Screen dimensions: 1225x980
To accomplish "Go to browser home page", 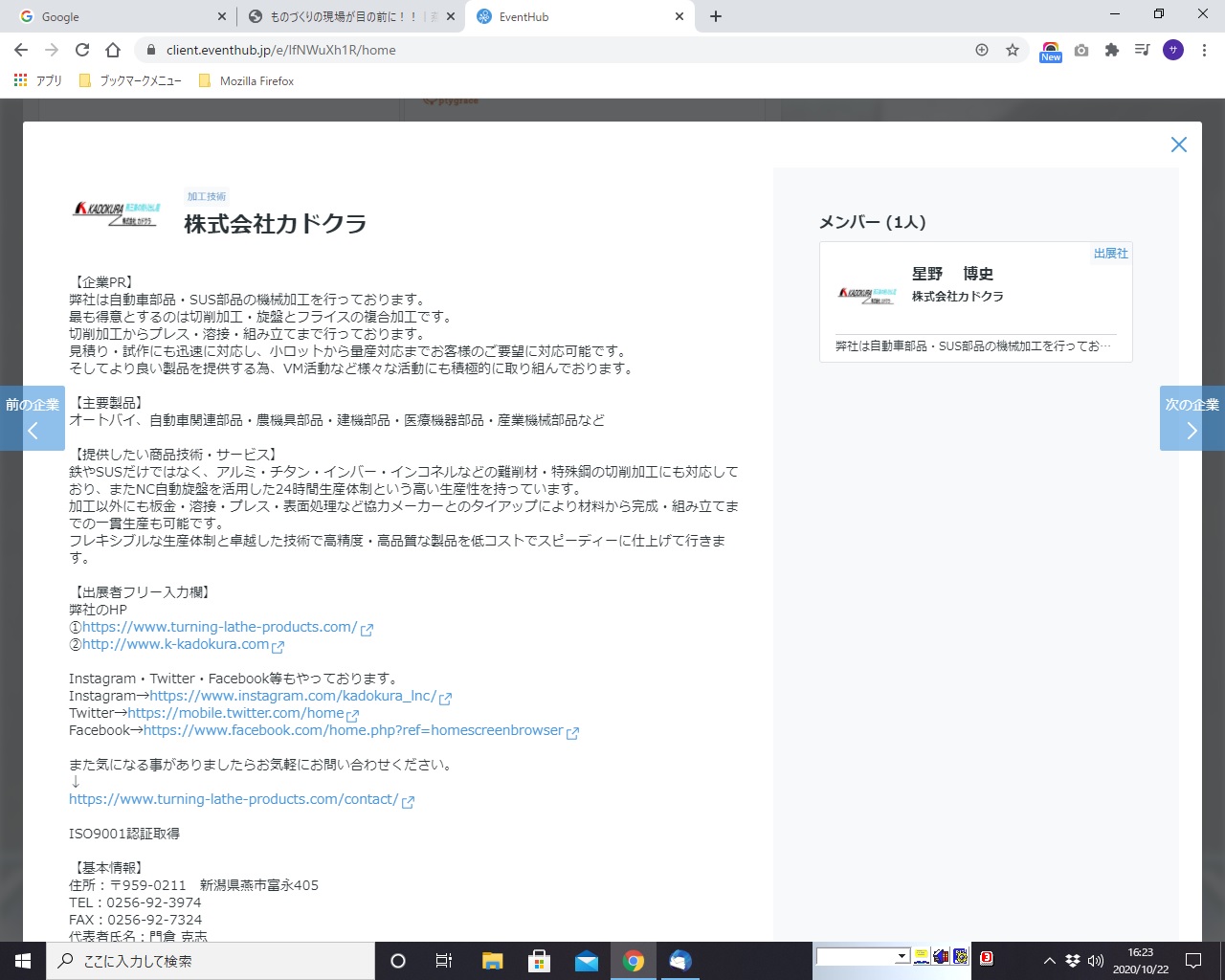I will tap(113, 50).
